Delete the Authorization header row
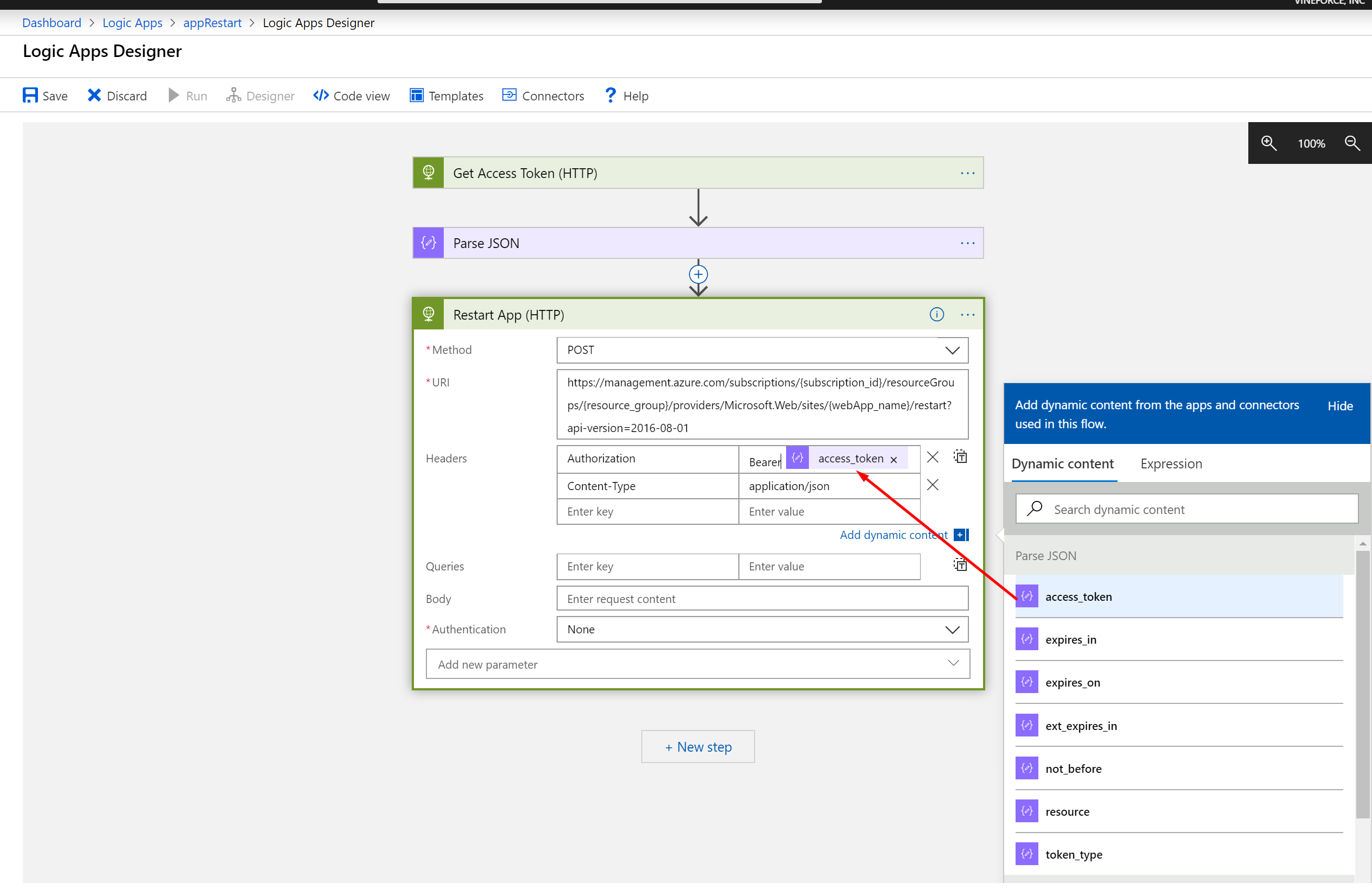Screen dimensions: 1372x889 tap(932, 458)
